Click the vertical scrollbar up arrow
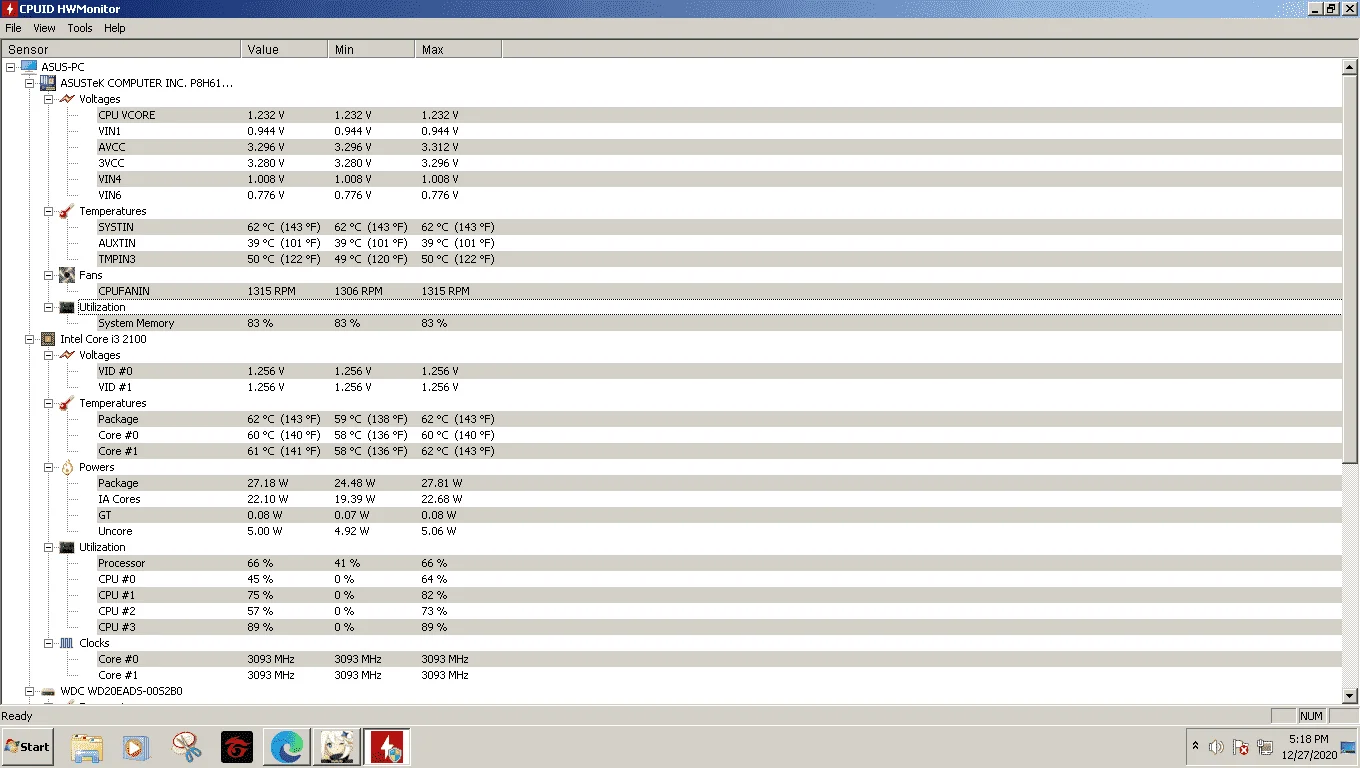 click(x=1349, y=66)
